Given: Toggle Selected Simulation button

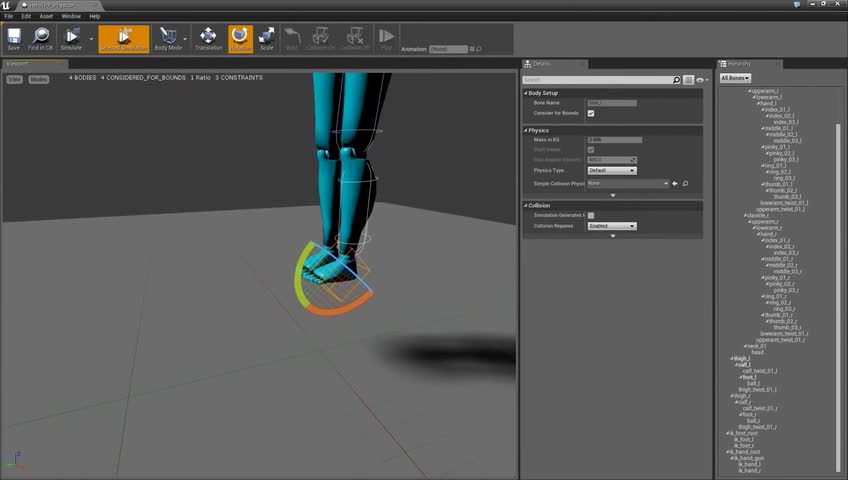Looking at the screenshot, I should (x=124, y=39).
